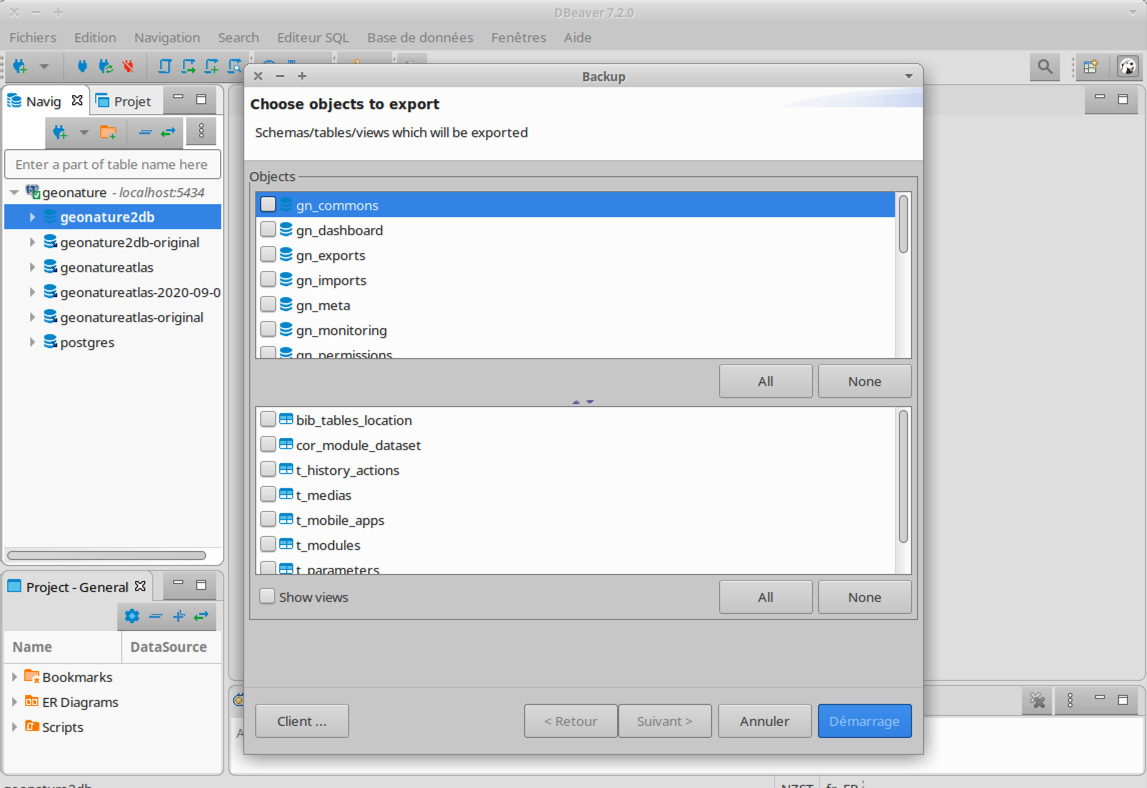The image size is (1147, 788).
Task: Click the orange new folder icon in the Navigator toolbar
Action: click(108, 132)
